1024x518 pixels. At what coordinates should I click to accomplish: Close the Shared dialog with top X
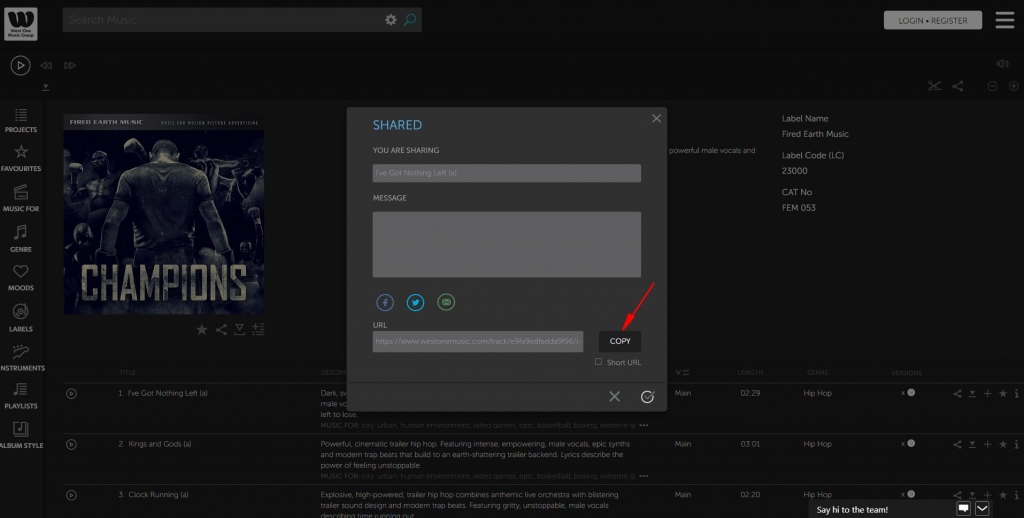coord(656,118)
